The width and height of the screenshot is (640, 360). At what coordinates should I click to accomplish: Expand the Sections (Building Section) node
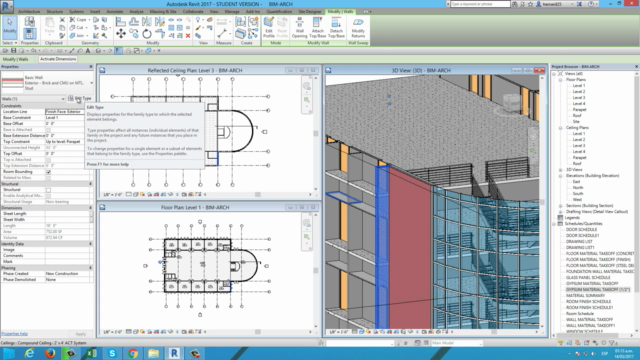click(x=560, y=206)
